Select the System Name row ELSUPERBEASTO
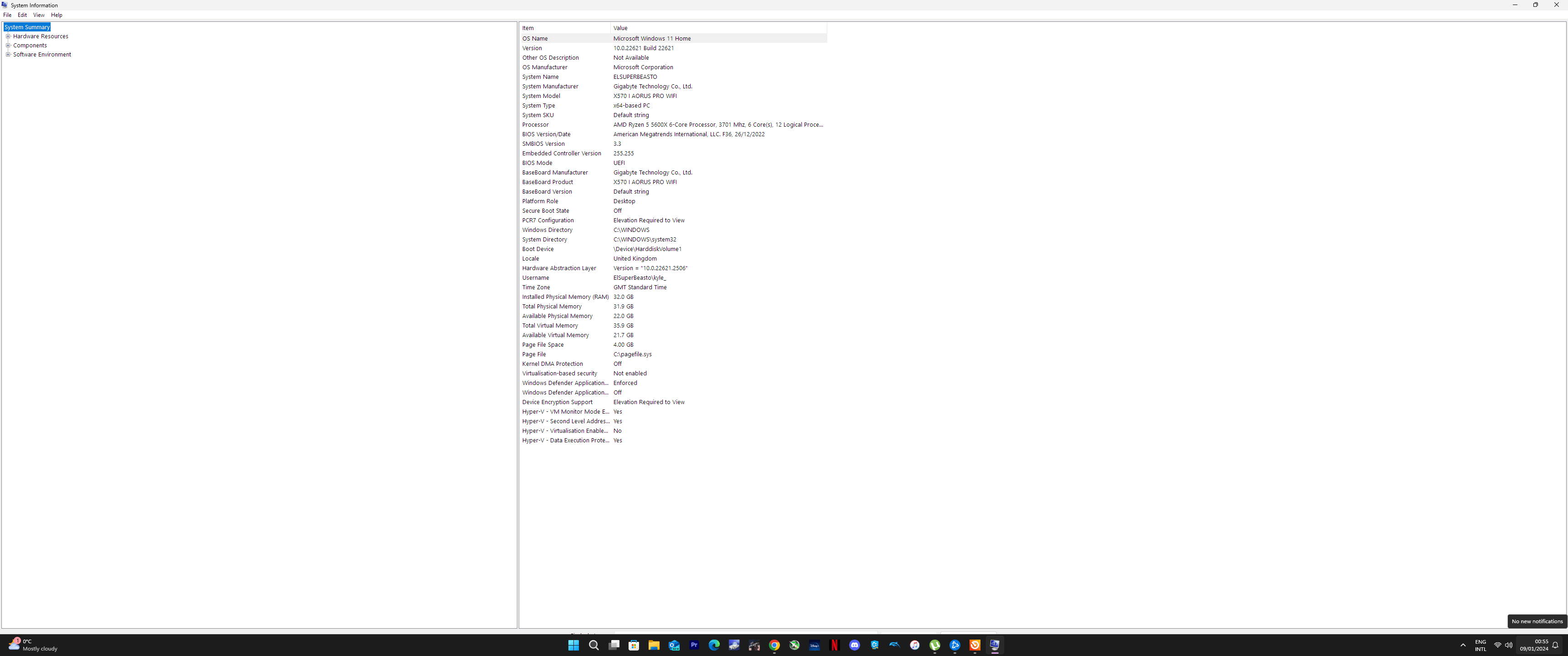The width and height of the screenshot is (1568, 656). pos(673,77)
